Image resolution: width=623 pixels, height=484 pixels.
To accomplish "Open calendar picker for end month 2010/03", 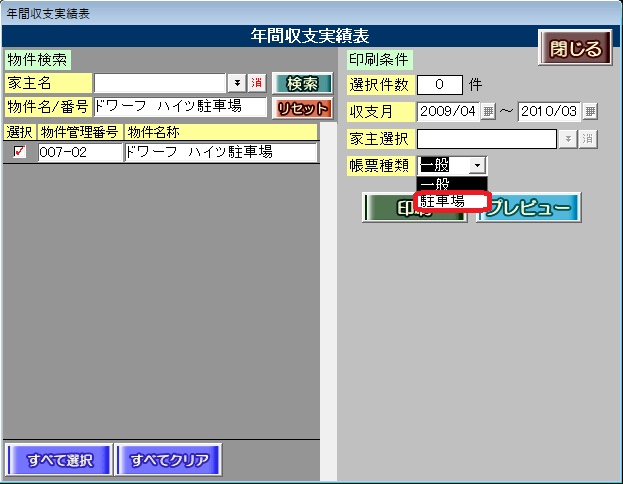I will 590,111.
